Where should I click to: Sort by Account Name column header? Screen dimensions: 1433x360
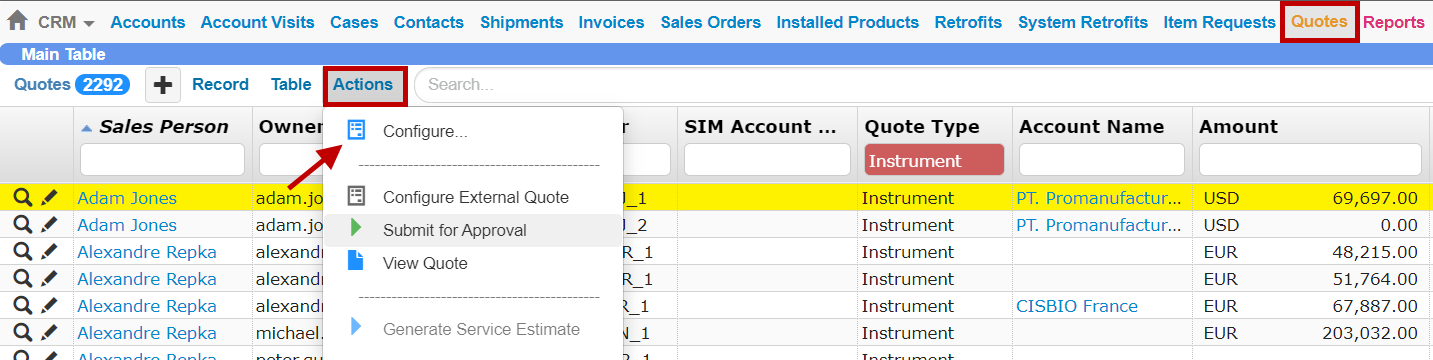(1091, 127)
